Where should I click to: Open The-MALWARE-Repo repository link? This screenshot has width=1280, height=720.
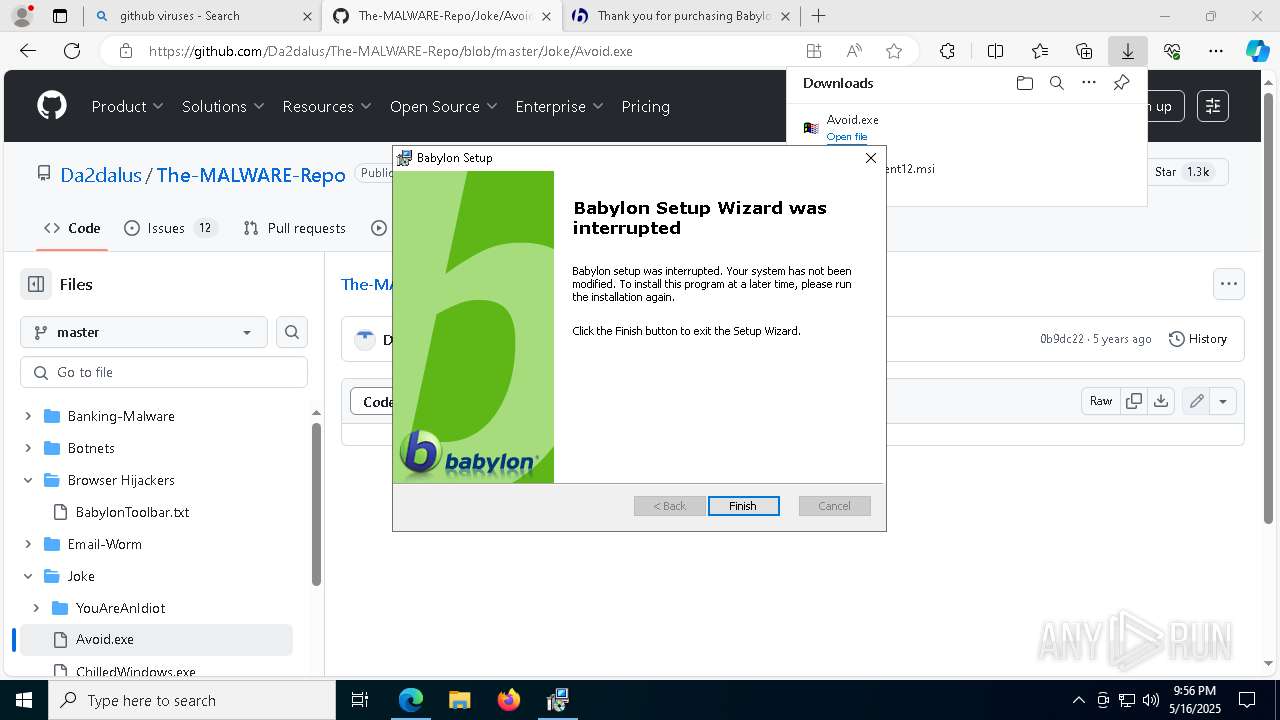tap(251, 175)
